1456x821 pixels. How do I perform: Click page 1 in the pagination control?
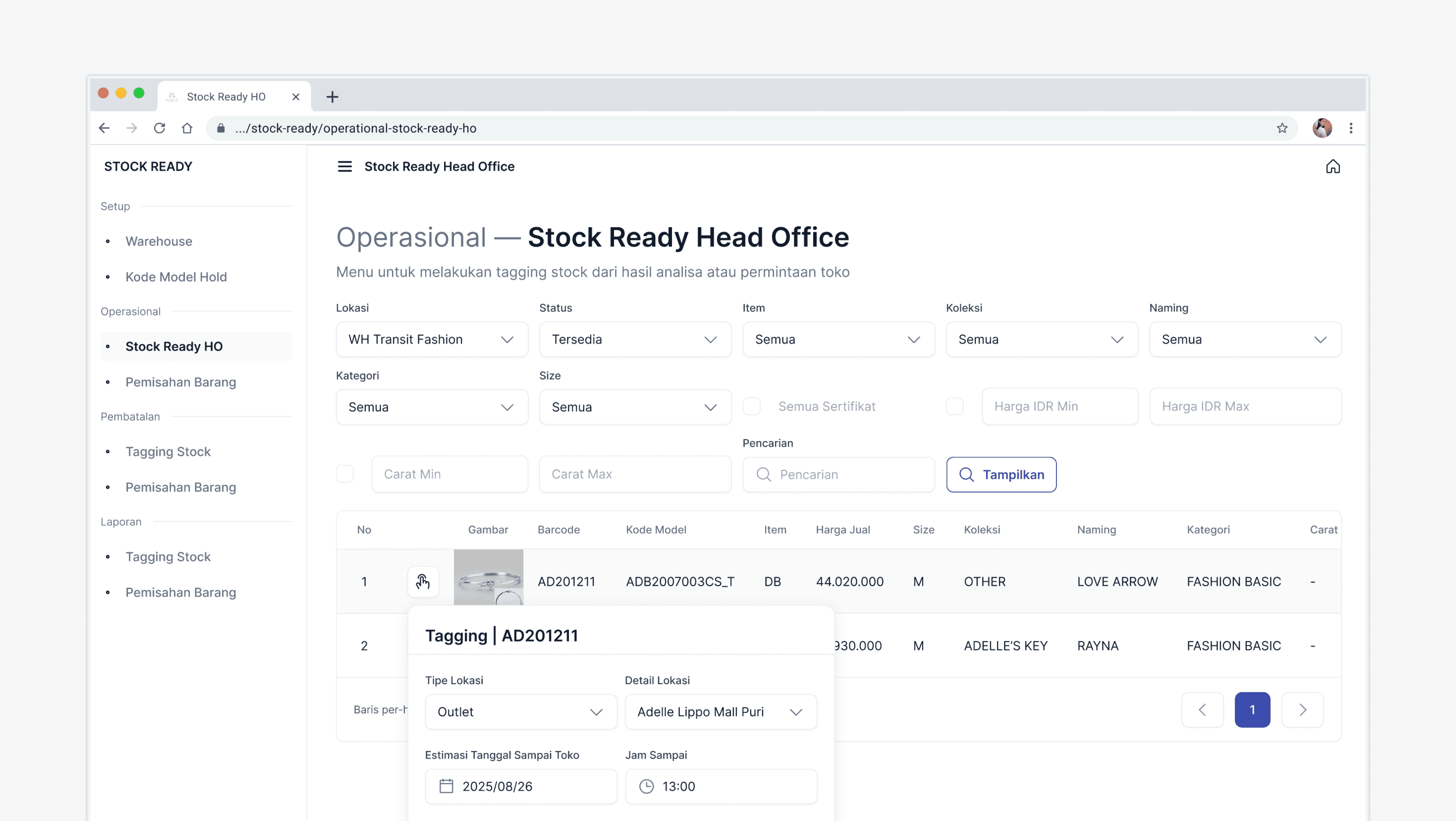pyautogui.click(x=1253, y=710)
